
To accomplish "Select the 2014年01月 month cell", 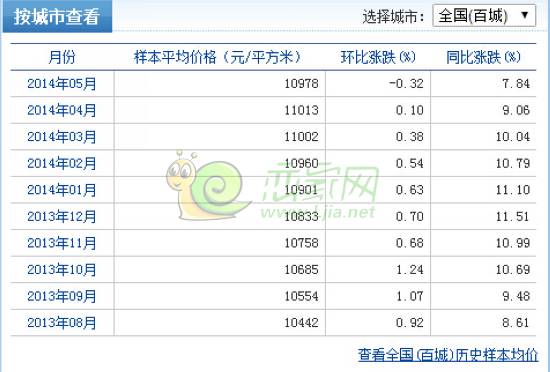I will coord(62,190).
